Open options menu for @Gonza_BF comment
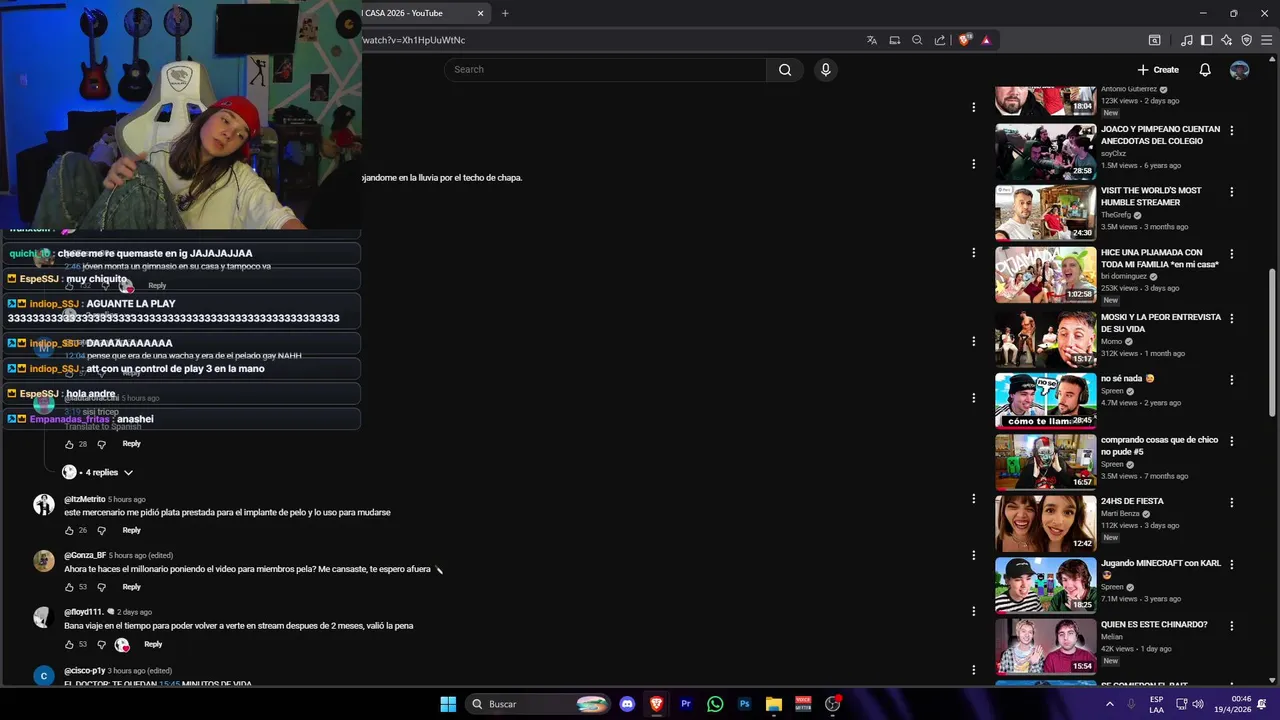Screen dimensions: 1280x720 pos(973,555)
